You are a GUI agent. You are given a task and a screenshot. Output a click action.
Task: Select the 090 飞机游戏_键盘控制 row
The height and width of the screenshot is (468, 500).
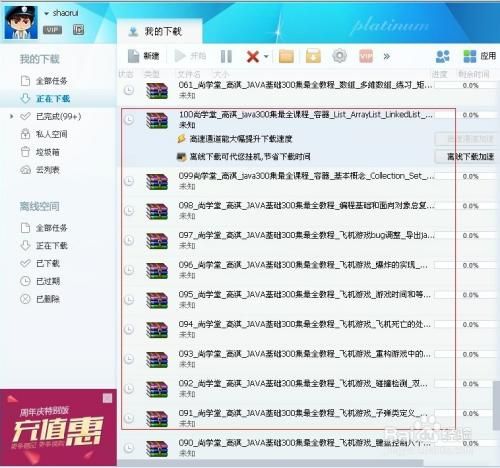tap(308, 448)
